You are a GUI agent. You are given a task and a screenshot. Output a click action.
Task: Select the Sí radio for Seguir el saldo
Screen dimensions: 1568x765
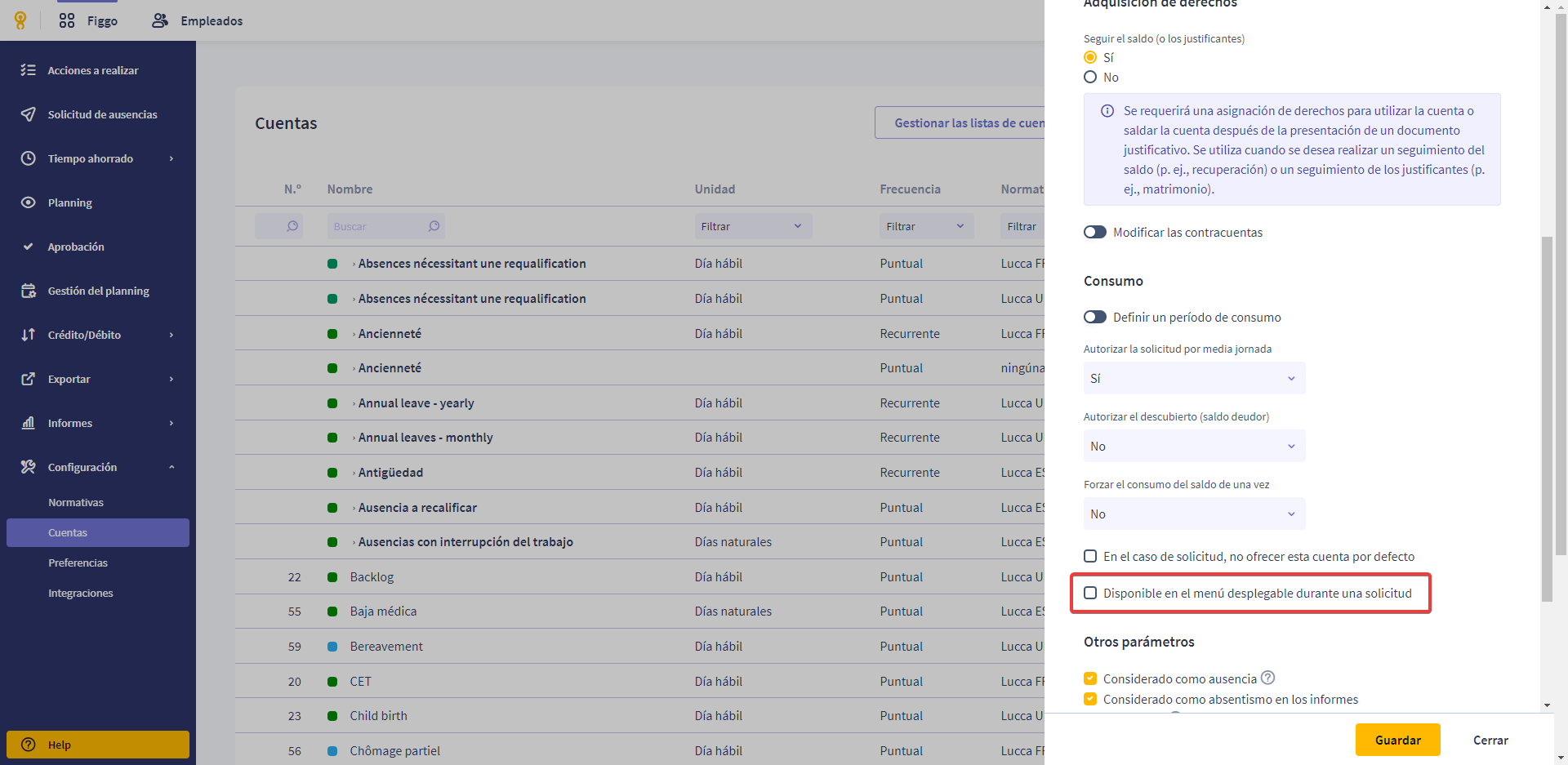point(1090,57)
